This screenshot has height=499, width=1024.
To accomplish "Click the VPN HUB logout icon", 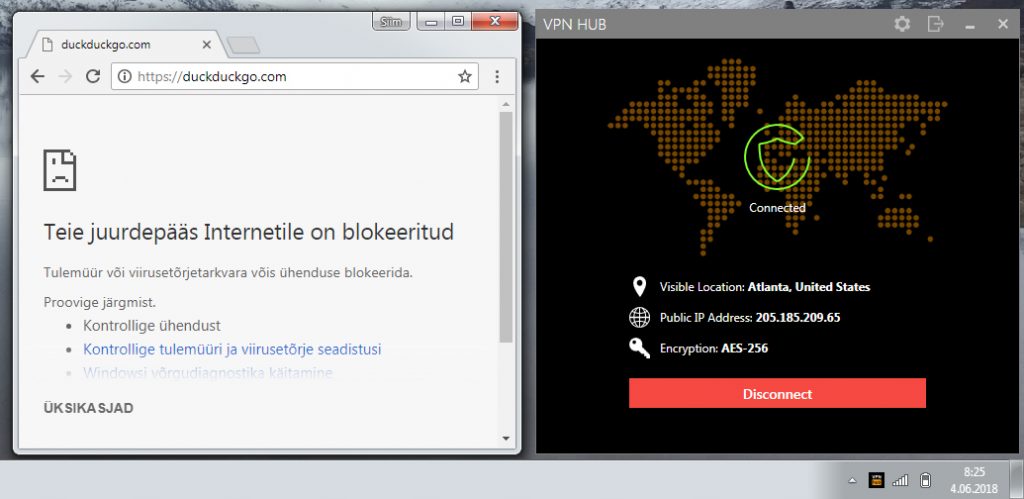I will click(x=935, y=24).
